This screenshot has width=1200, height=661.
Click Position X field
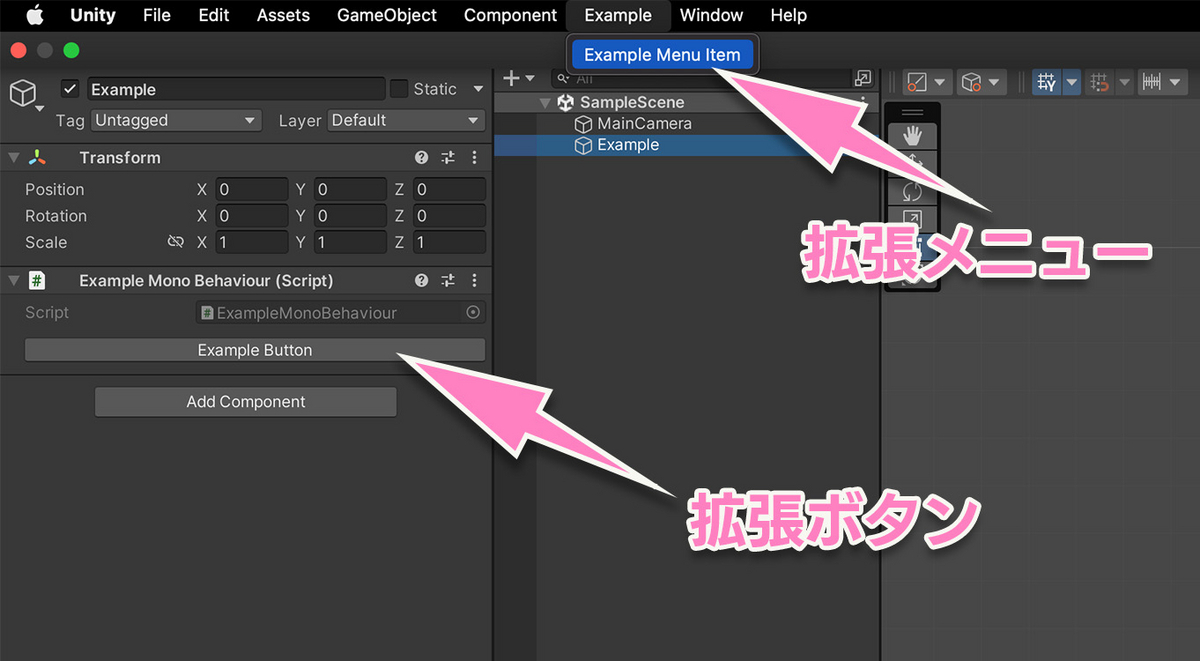point(251,189)
